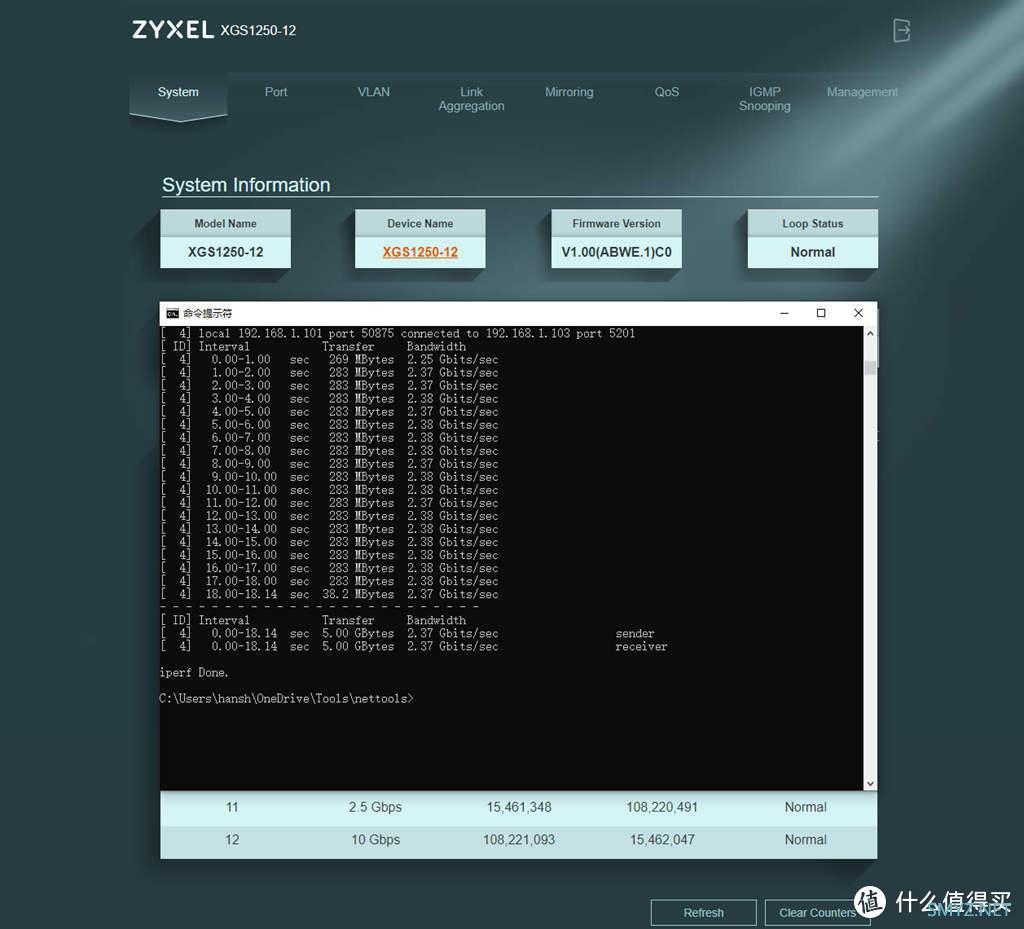Switch to the Port tab

point(276,92)
